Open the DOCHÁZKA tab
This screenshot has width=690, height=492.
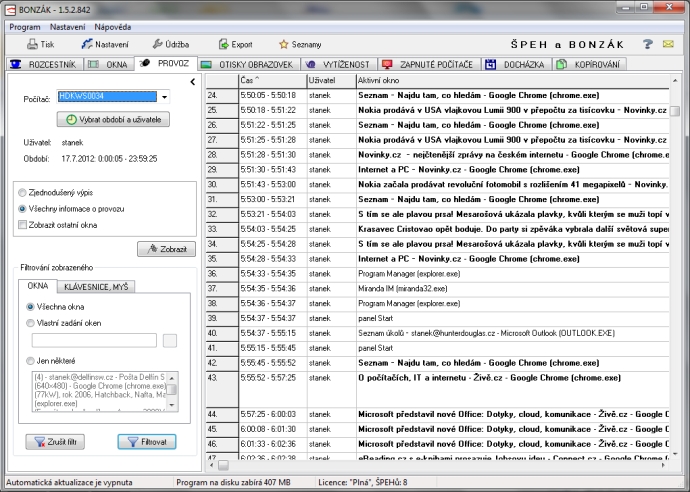(517, 65)
